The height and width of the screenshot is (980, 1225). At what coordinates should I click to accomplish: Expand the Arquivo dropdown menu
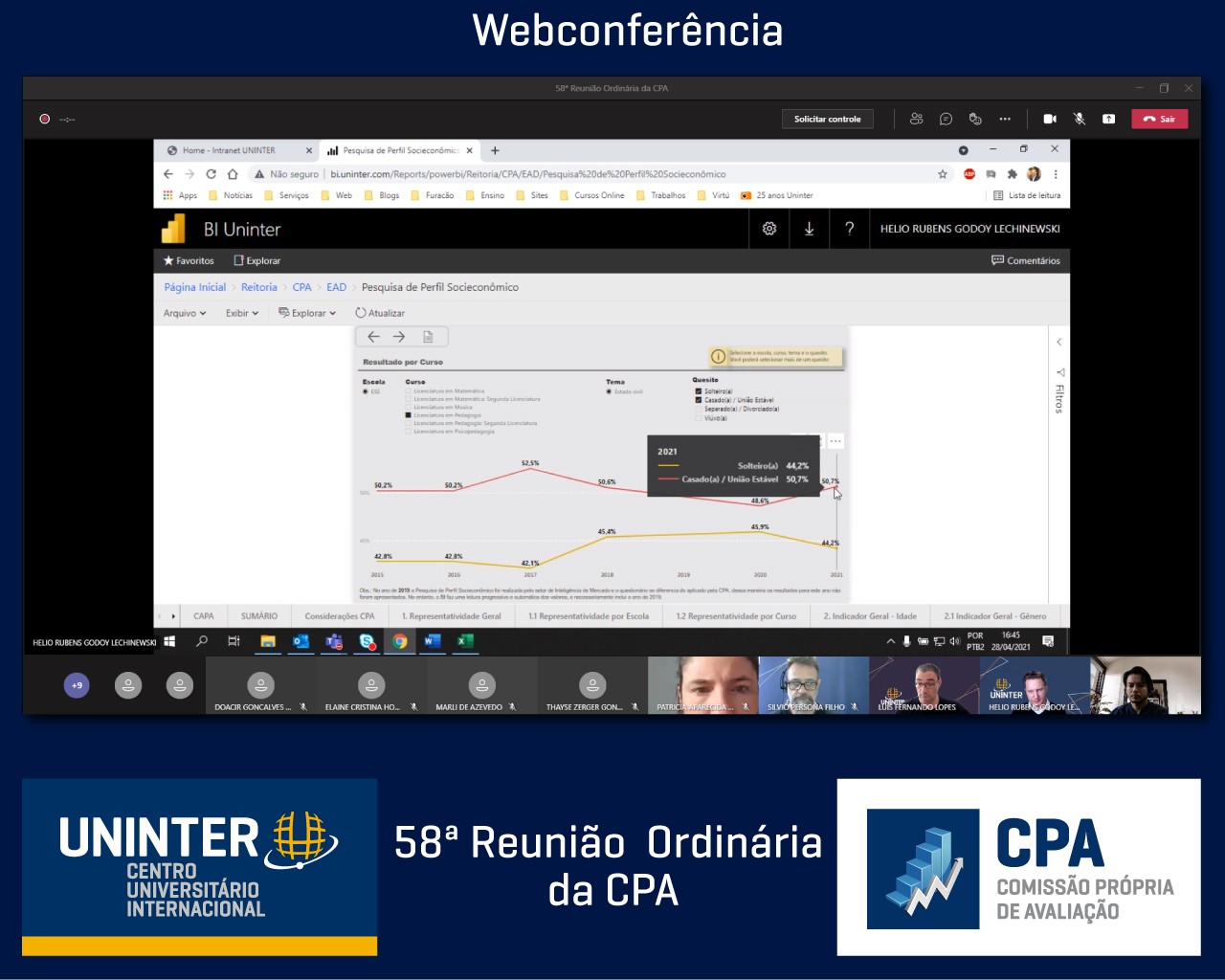pos(184,313)
